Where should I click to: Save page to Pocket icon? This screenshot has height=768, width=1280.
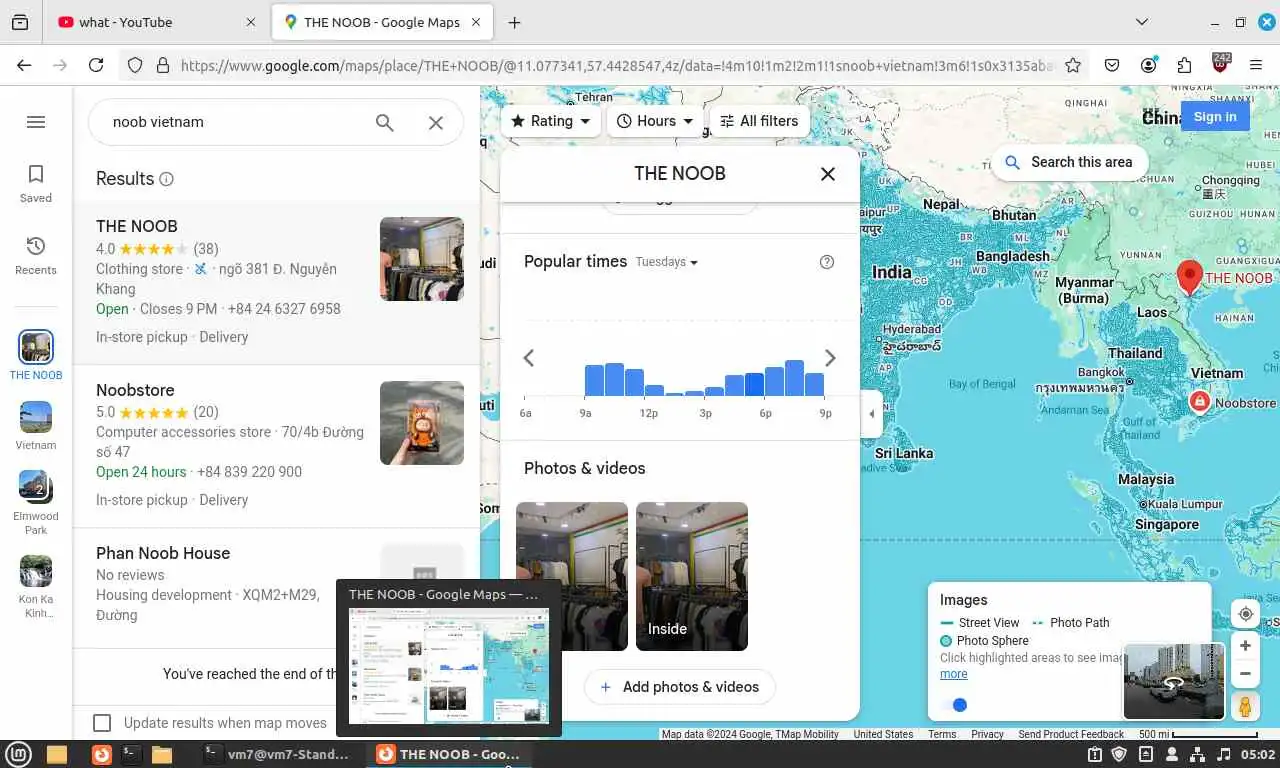[x=1112, y=65]
